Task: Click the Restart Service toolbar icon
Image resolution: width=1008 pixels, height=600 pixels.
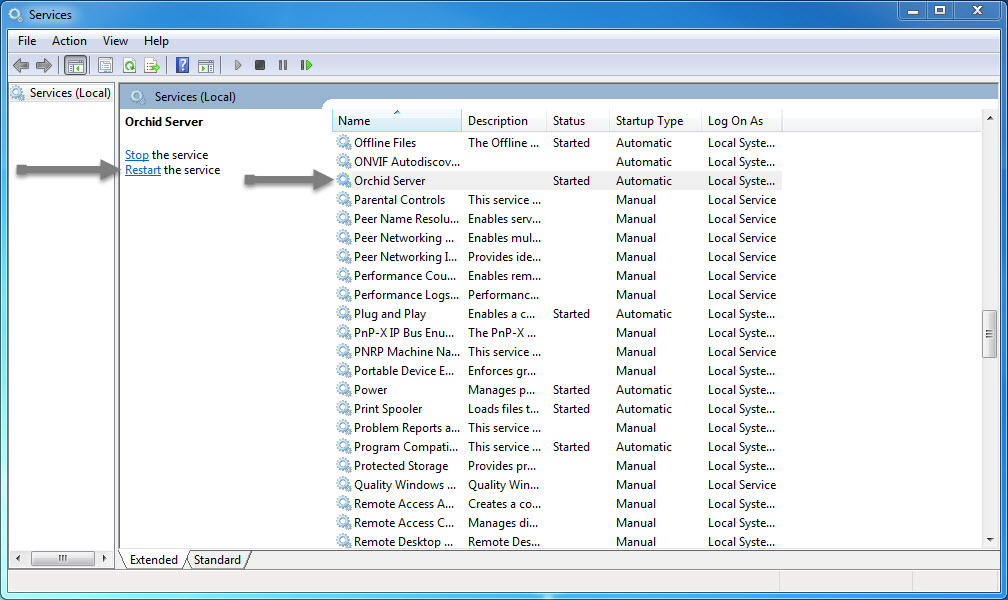Action: [306, 65]
